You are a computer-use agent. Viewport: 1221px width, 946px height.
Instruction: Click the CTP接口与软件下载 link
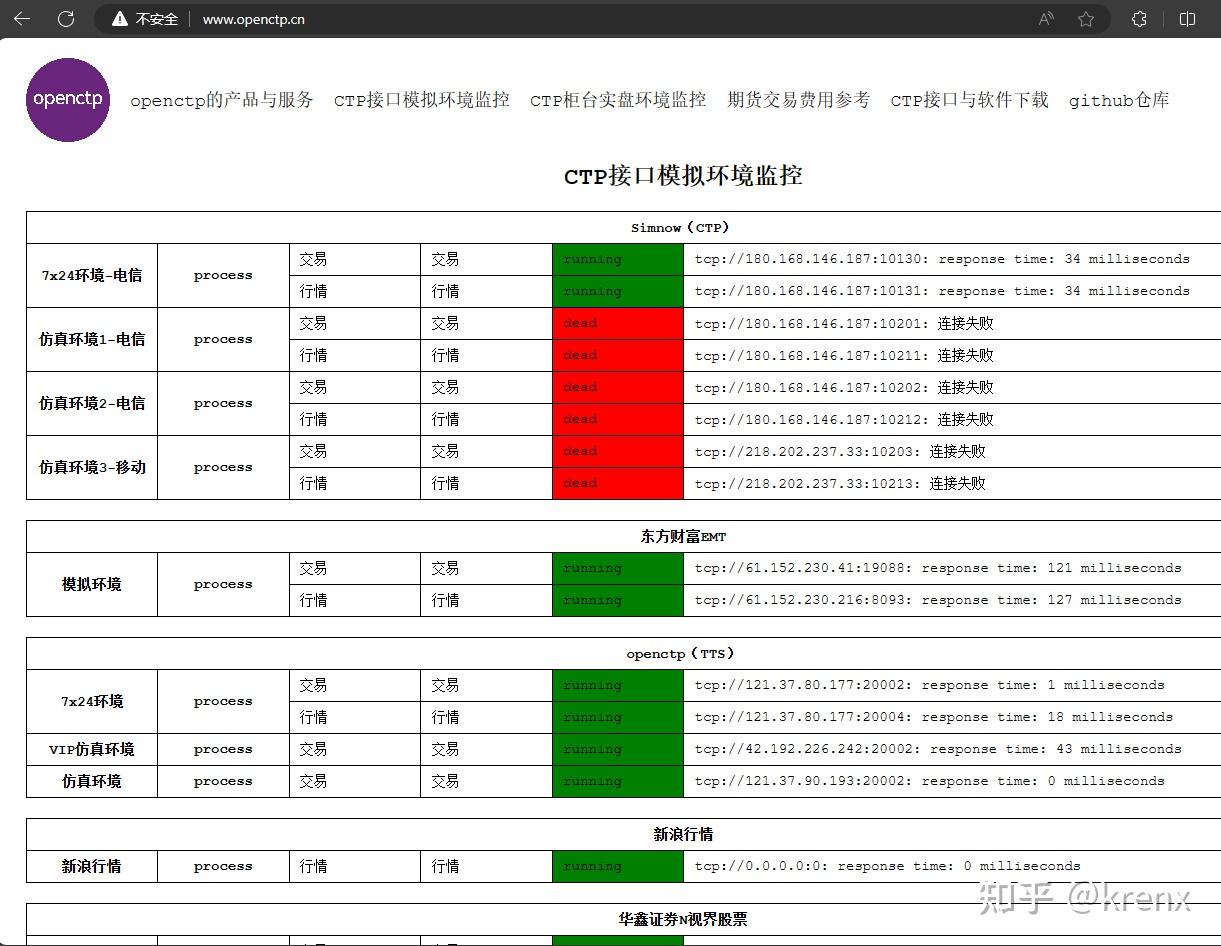click(969, 100)
